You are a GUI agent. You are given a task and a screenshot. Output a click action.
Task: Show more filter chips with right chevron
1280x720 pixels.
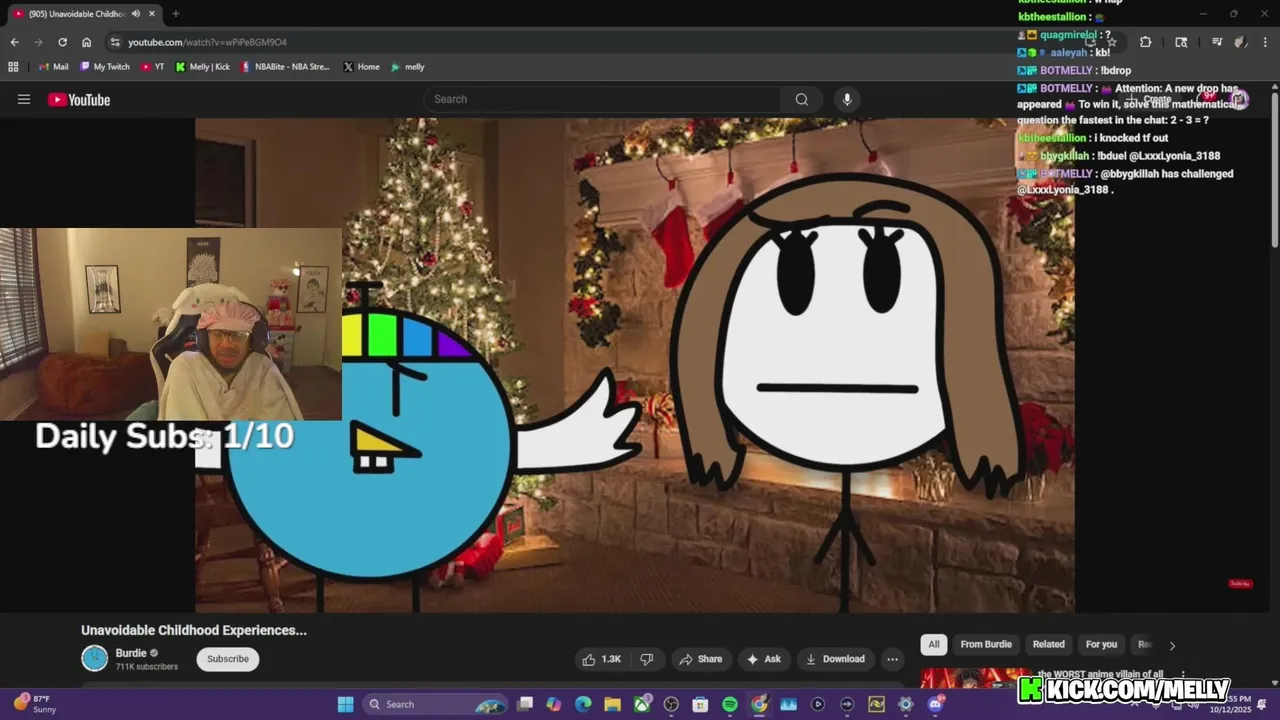(1172, 645)
